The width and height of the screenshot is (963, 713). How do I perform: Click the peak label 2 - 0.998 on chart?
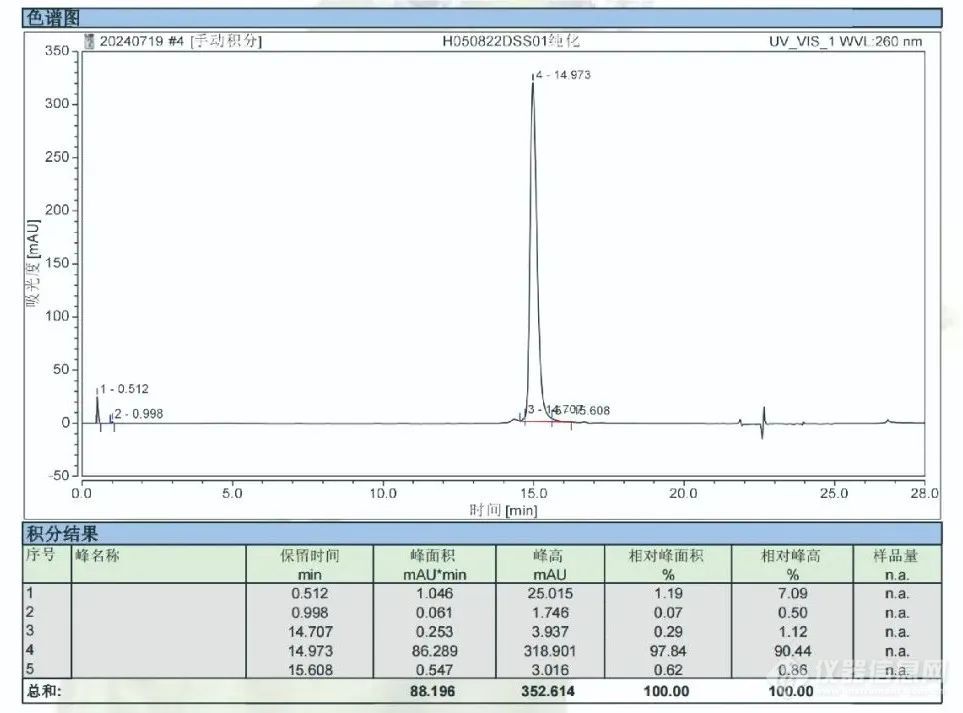[x=139, y=413]
